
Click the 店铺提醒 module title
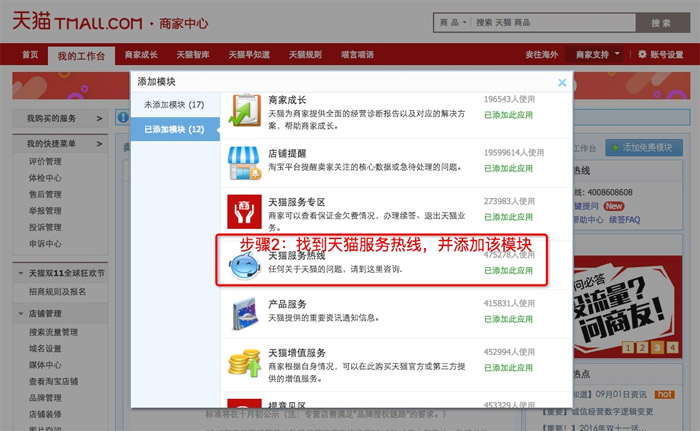[287, 154]
